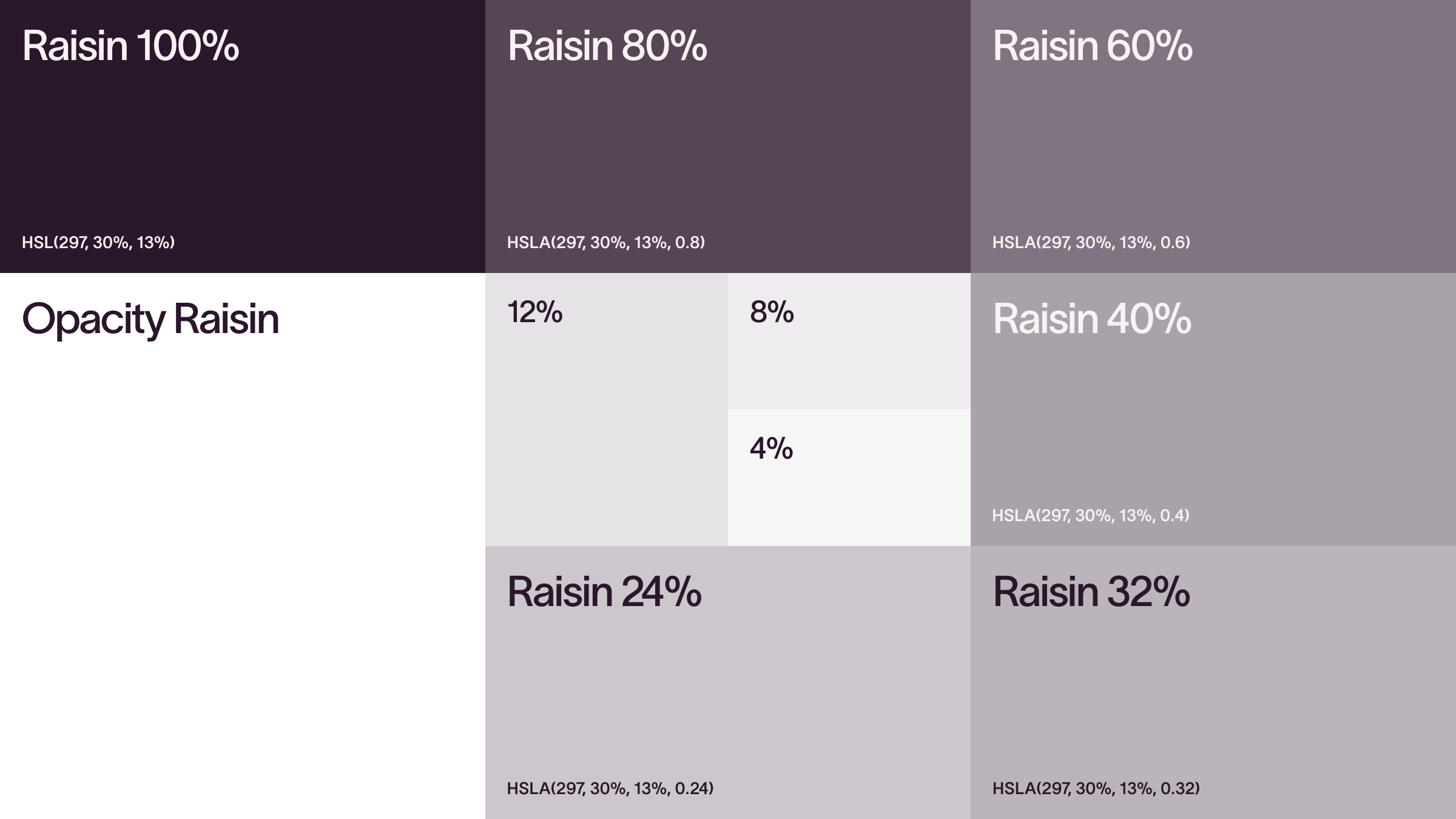This screenshot has height=819, width=1456.
Task: Click the white panel below Opacity Raisin
Action: (243, 576)
